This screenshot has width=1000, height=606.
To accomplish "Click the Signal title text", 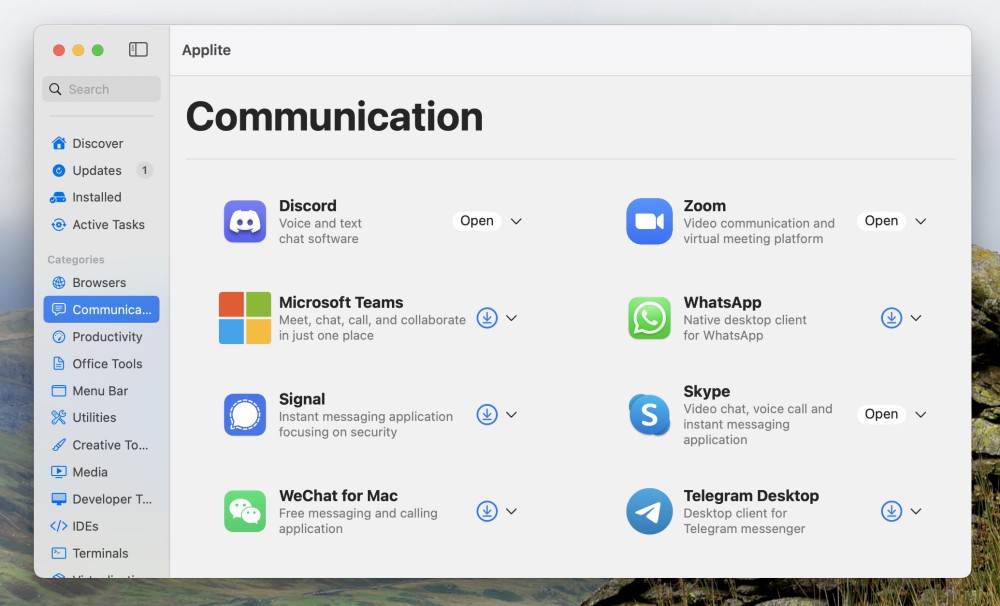I will click(302, 399).
